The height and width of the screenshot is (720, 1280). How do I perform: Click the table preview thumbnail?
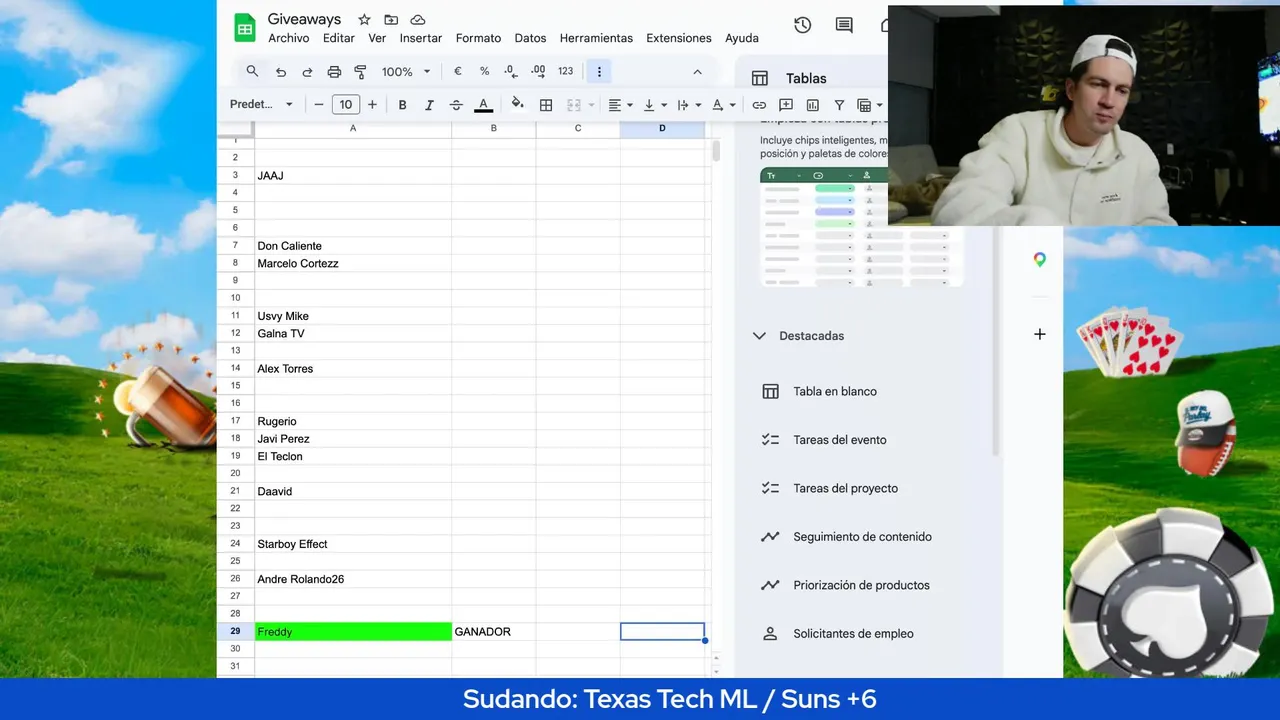point(862,226)
